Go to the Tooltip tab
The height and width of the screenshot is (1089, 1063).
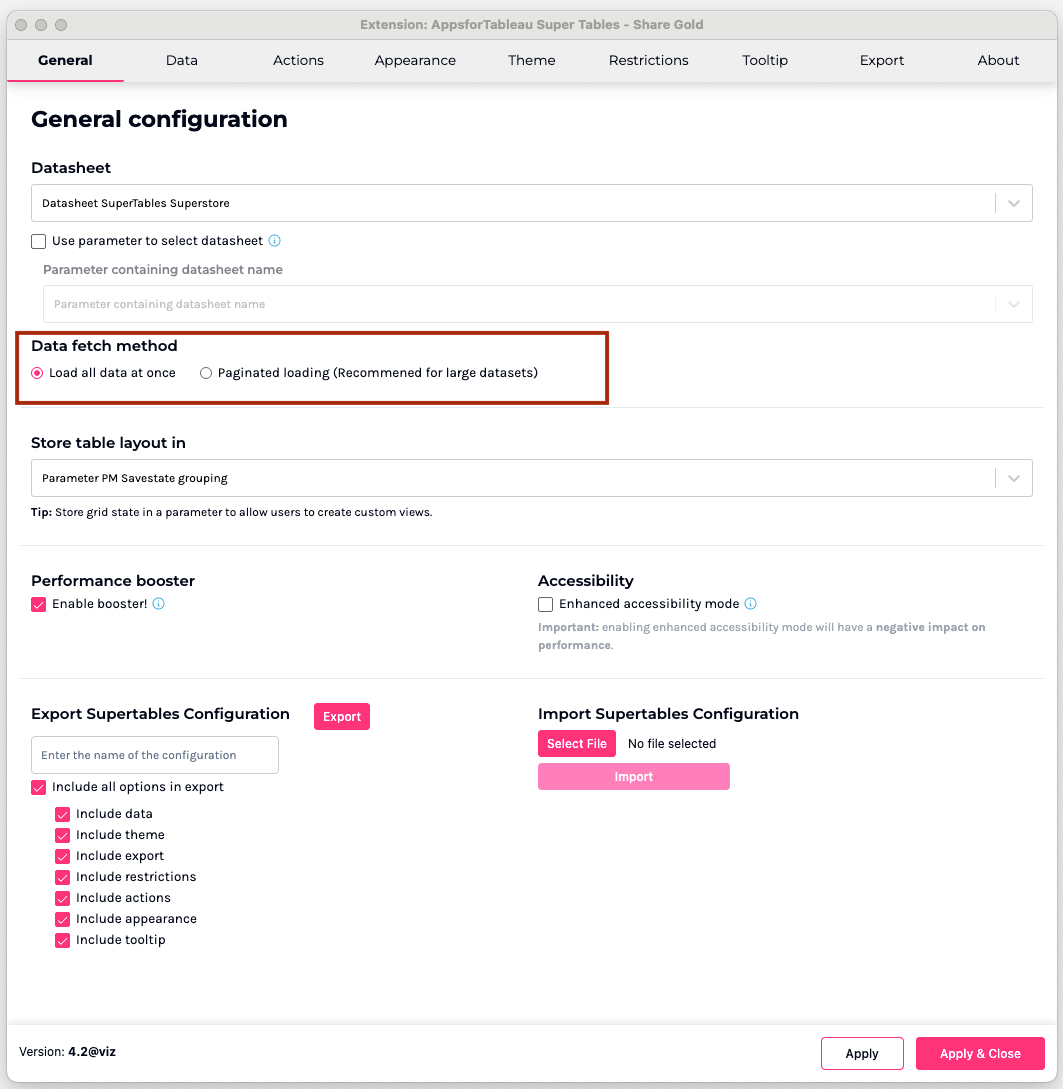(765, 60)
